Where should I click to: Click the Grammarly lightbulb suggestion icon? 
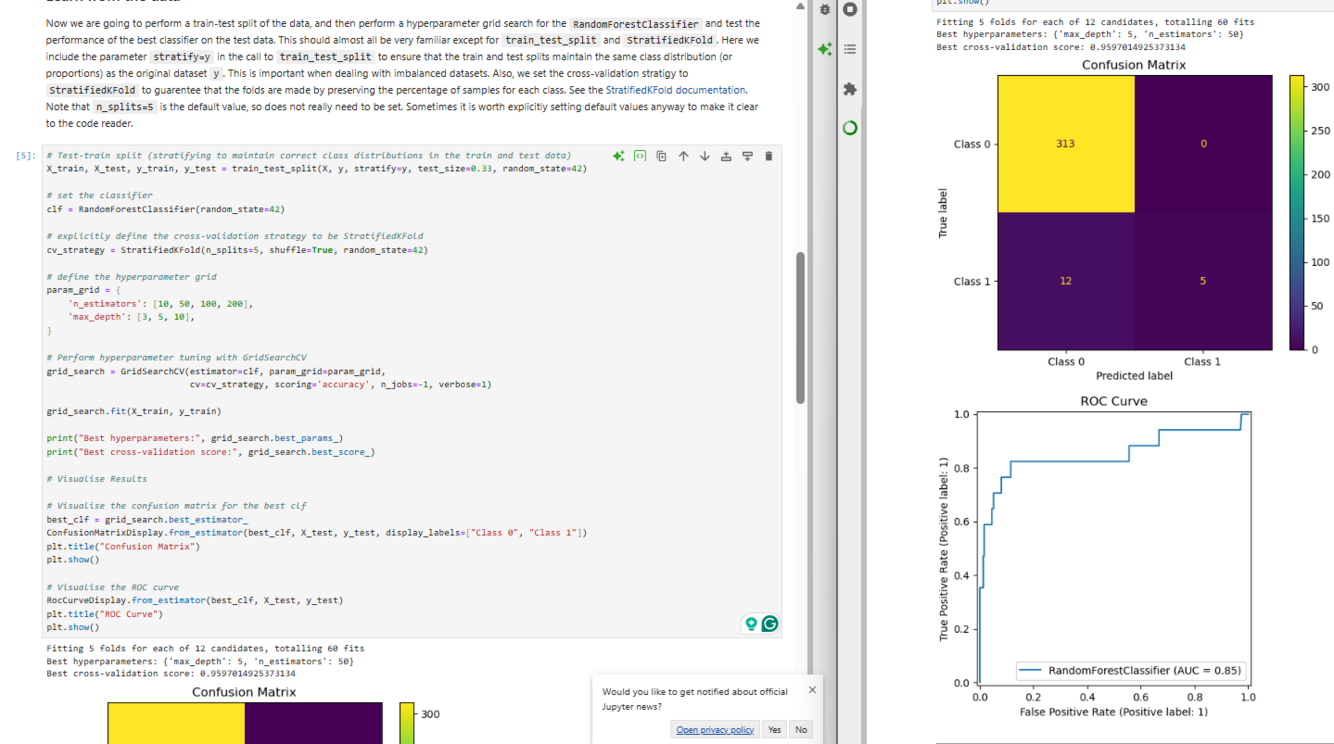751,623
